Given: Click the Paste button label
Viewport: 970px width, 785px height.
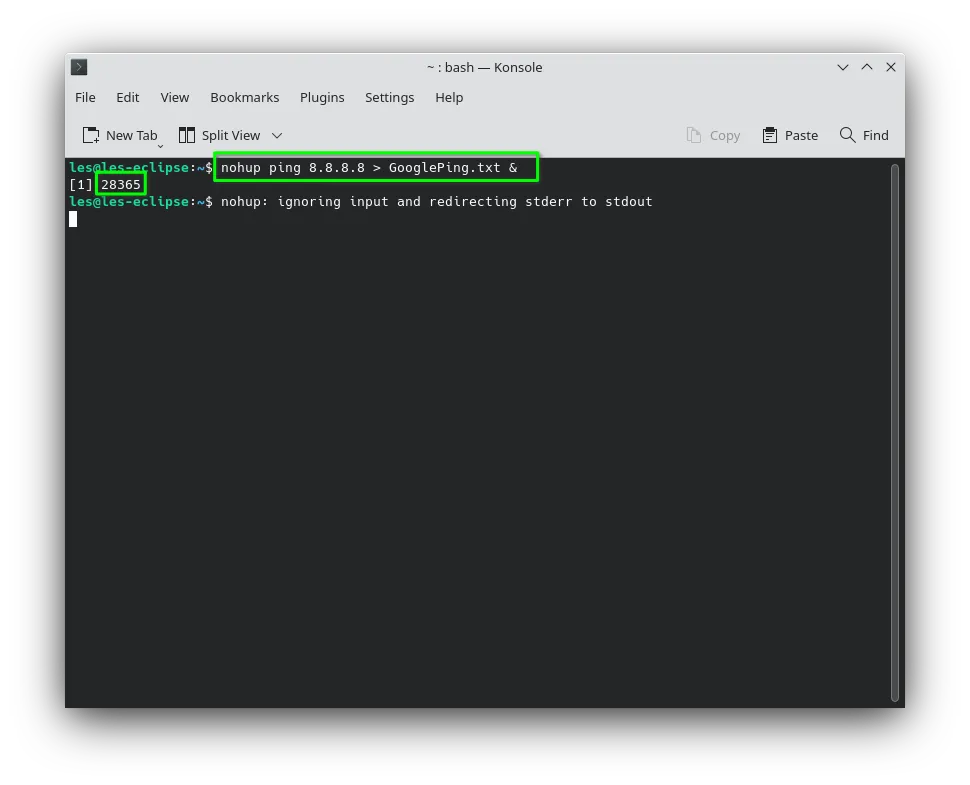Looking at the screenshot, I should coord(801,135).
